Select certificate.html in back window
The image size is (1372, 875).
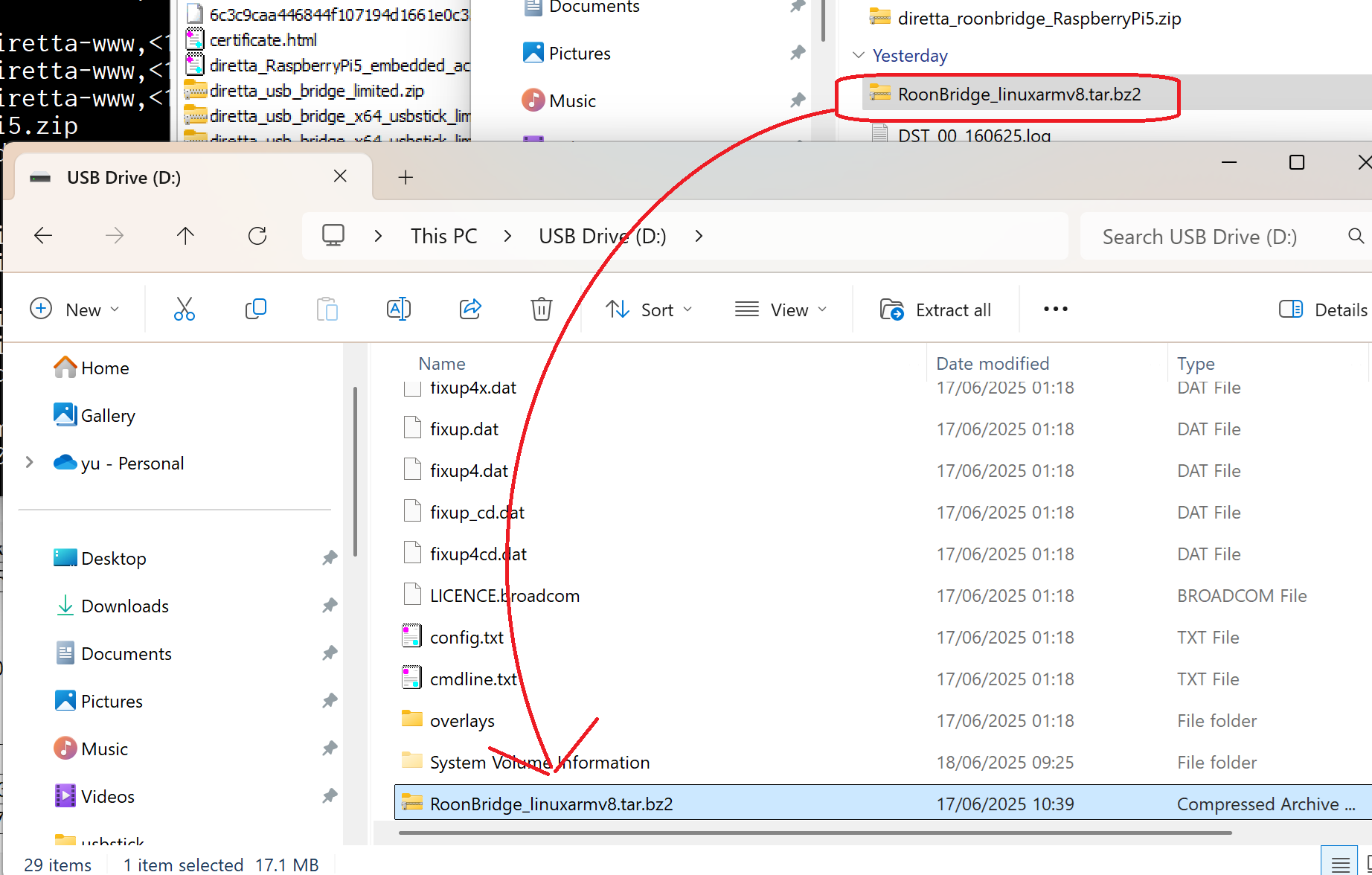263,39
